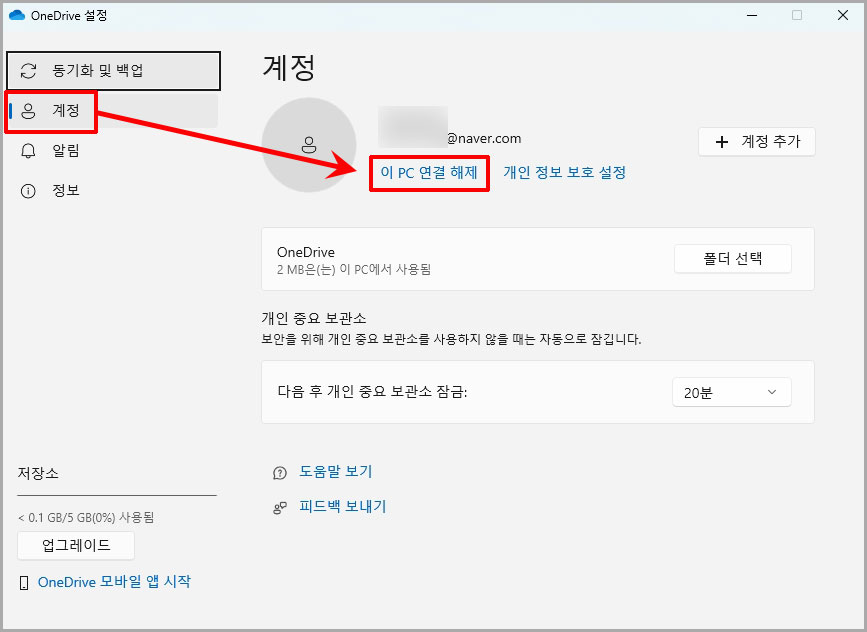Open 개인 정보 보호 설정 link
The height and width of the screenshot is (632, 867).
564,173
